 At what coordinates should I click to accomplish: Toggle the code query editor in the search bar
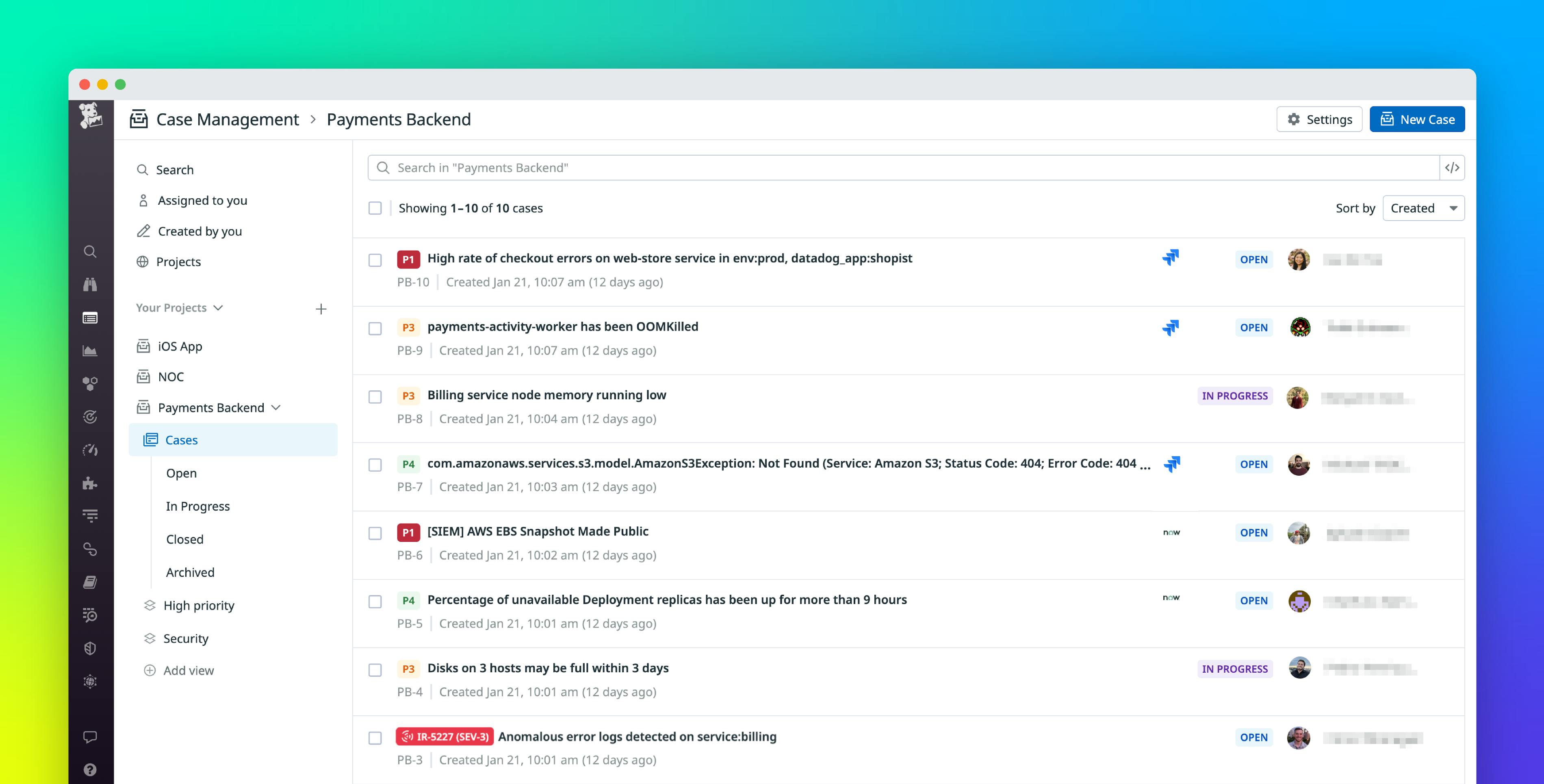coord(1453,167)
